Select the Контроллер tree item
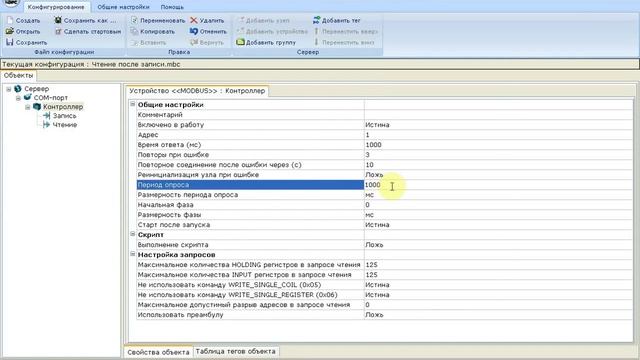 (63, 107)
